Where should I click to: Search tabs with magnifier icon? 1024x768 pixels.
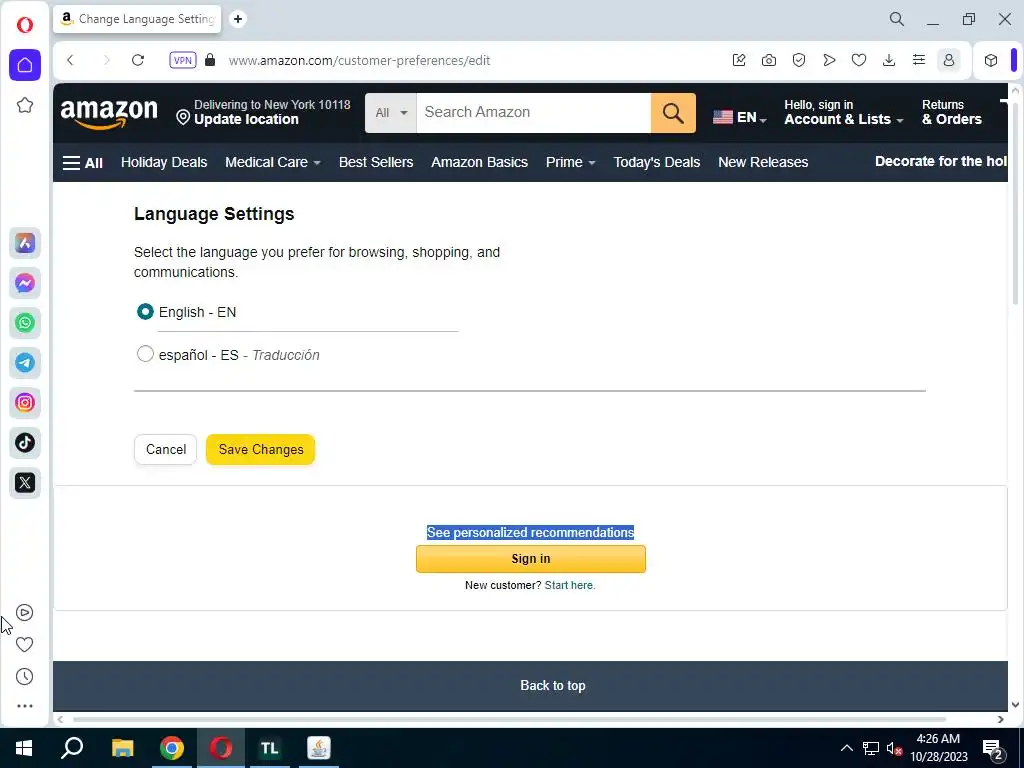click(897, 19)
